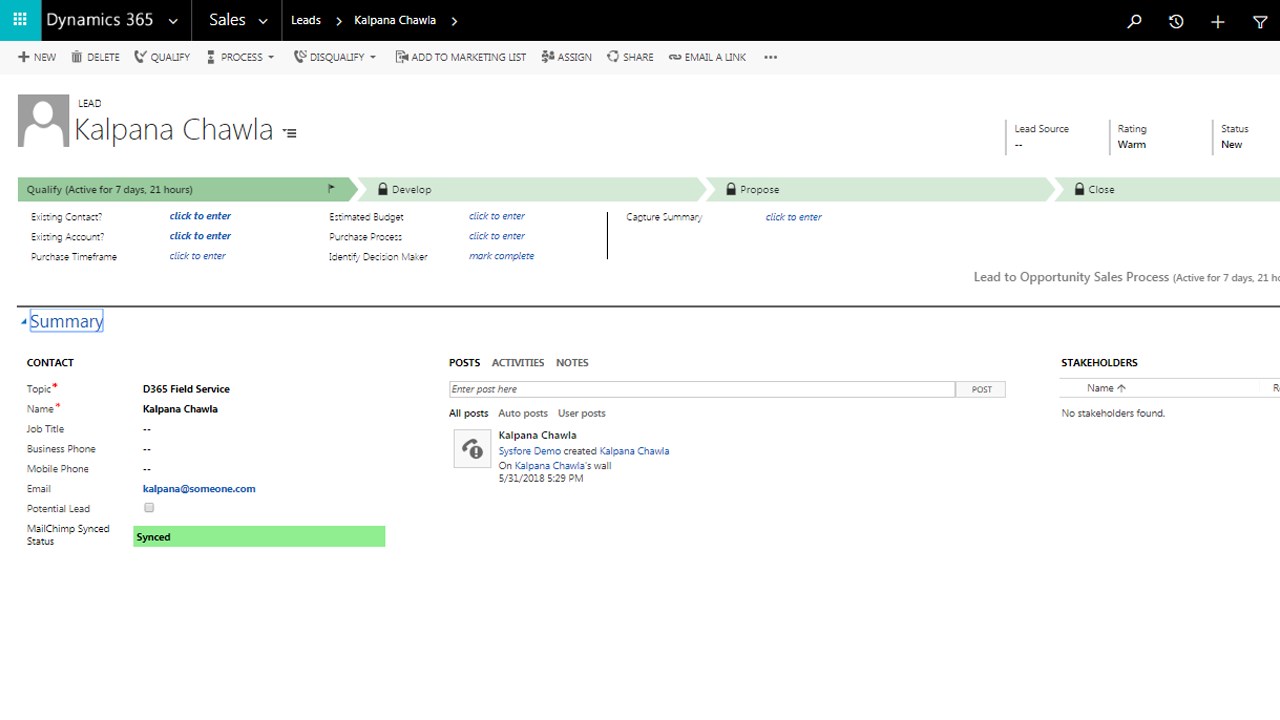Image resolution: width=1280 pixels, height=720 pixels.
Task: Click the green Synced status field
Action: coord(259,537)
